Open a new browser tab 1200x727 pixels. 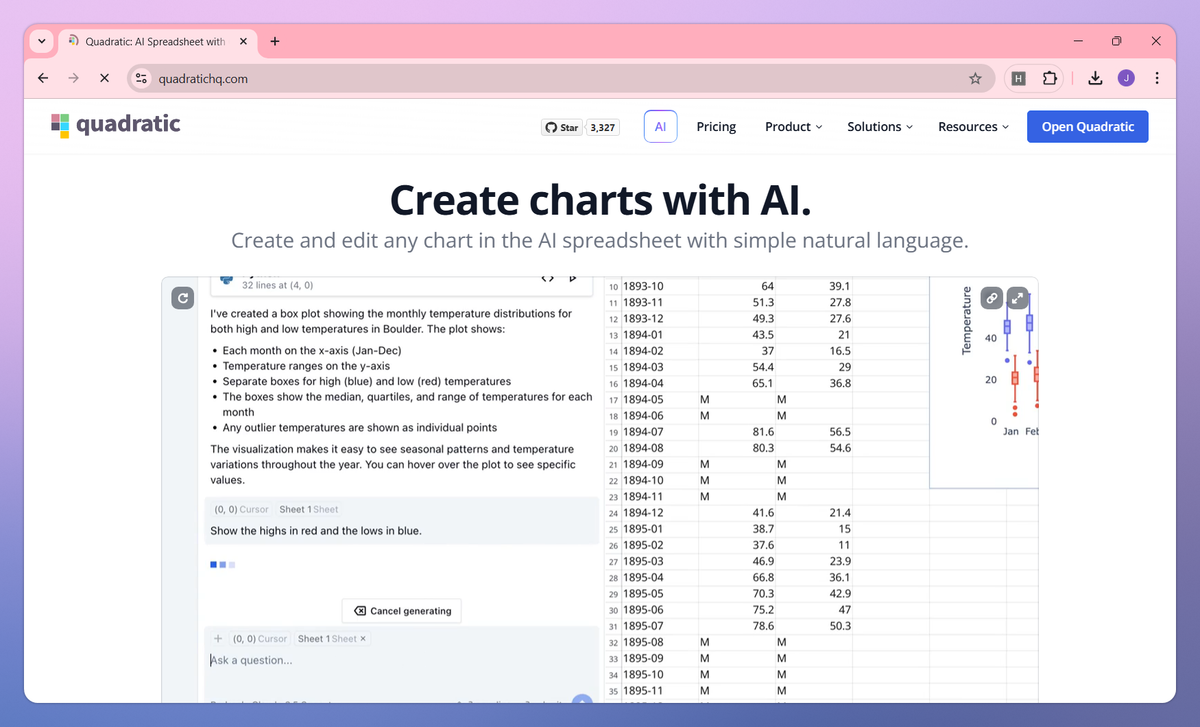pos(275,42)
